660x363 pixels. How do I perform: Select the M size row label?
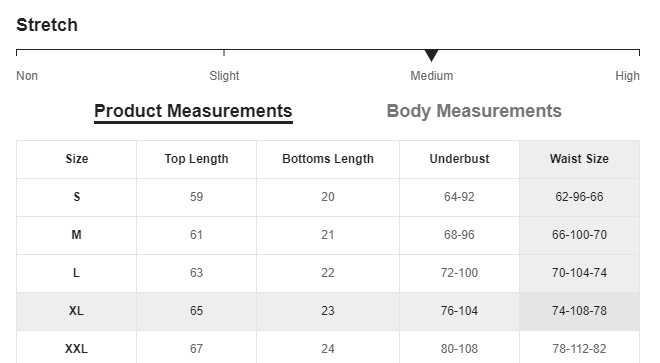(x=77, y=235)
